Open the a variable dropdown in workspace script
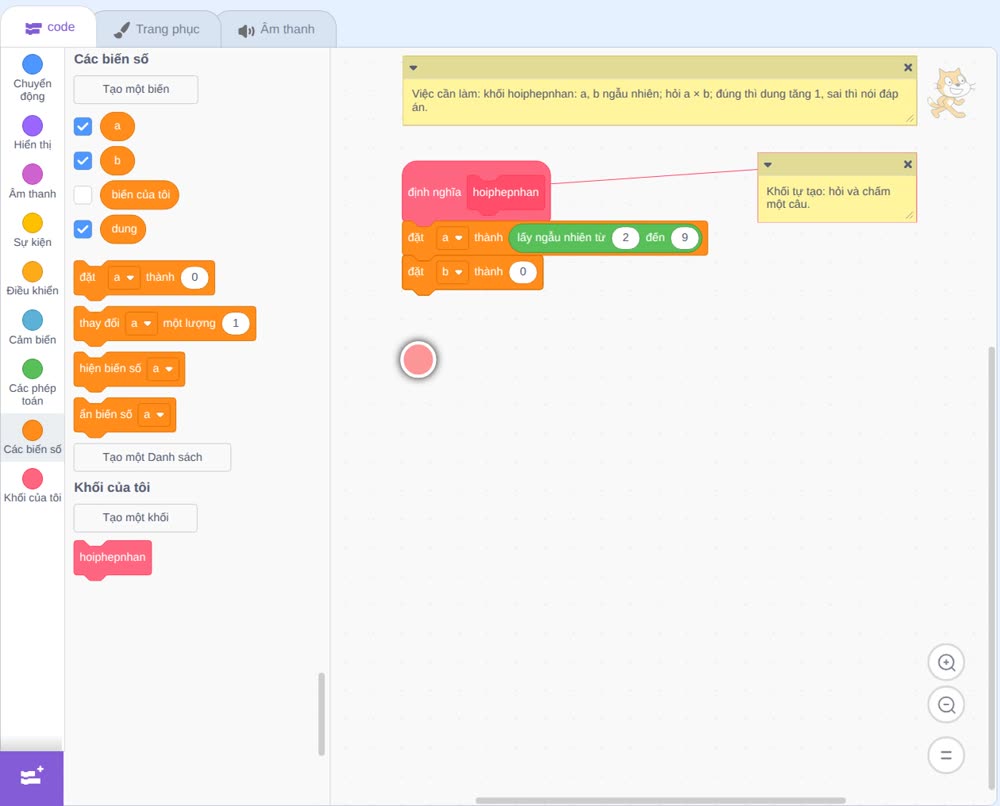The width and height of the screenshot is (1000, 806). point(452,238)
